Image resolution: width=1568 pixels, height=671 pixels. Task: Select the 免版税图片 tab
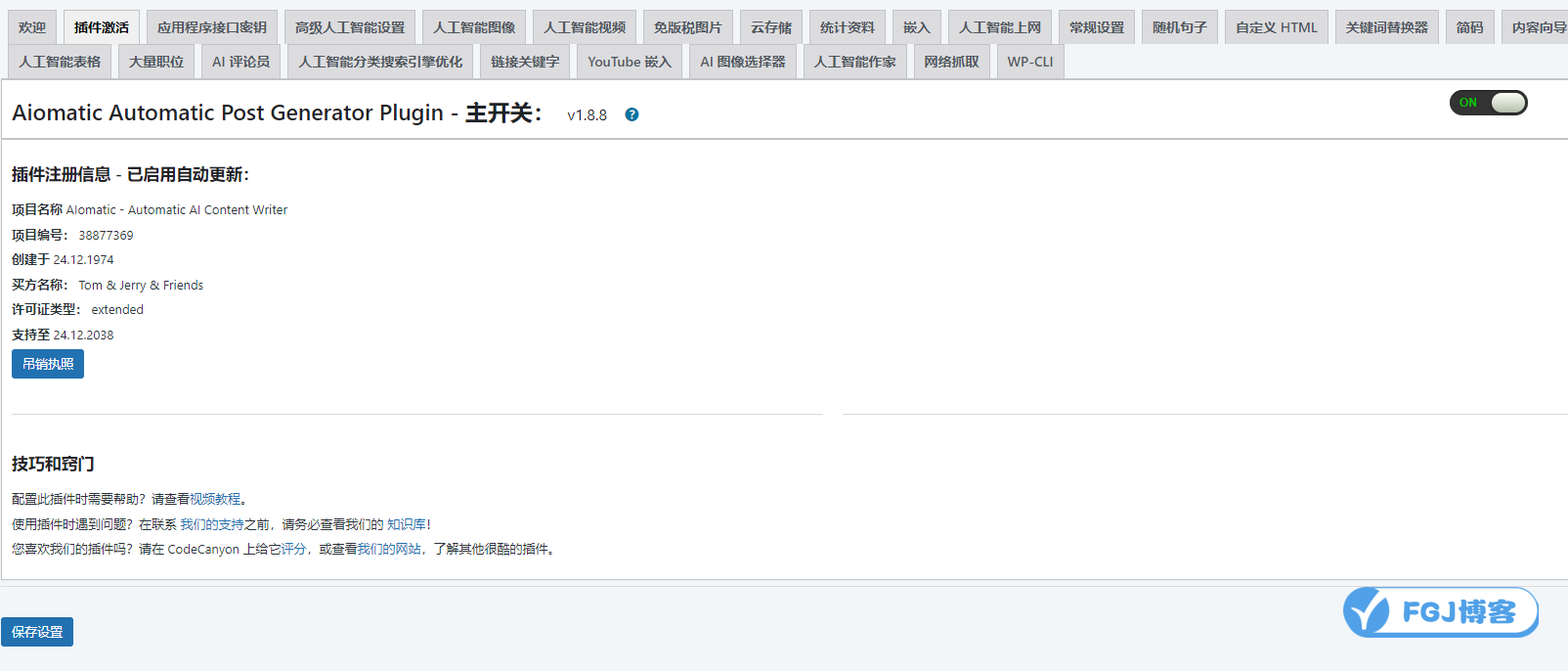click(x=688, y=27)
